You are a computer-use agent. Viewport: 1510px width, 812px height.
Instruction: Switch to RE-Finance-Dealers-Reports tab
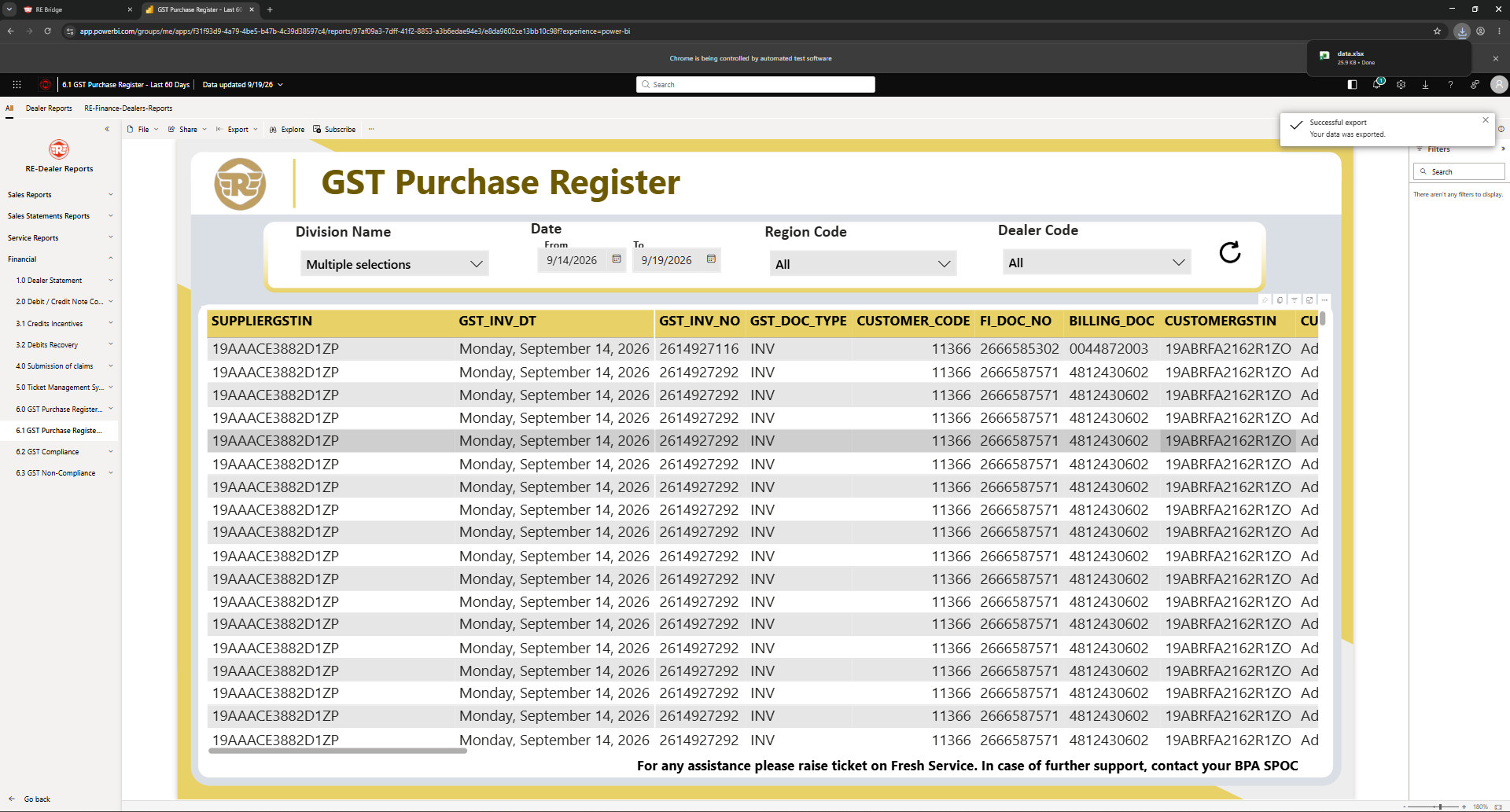128,108
